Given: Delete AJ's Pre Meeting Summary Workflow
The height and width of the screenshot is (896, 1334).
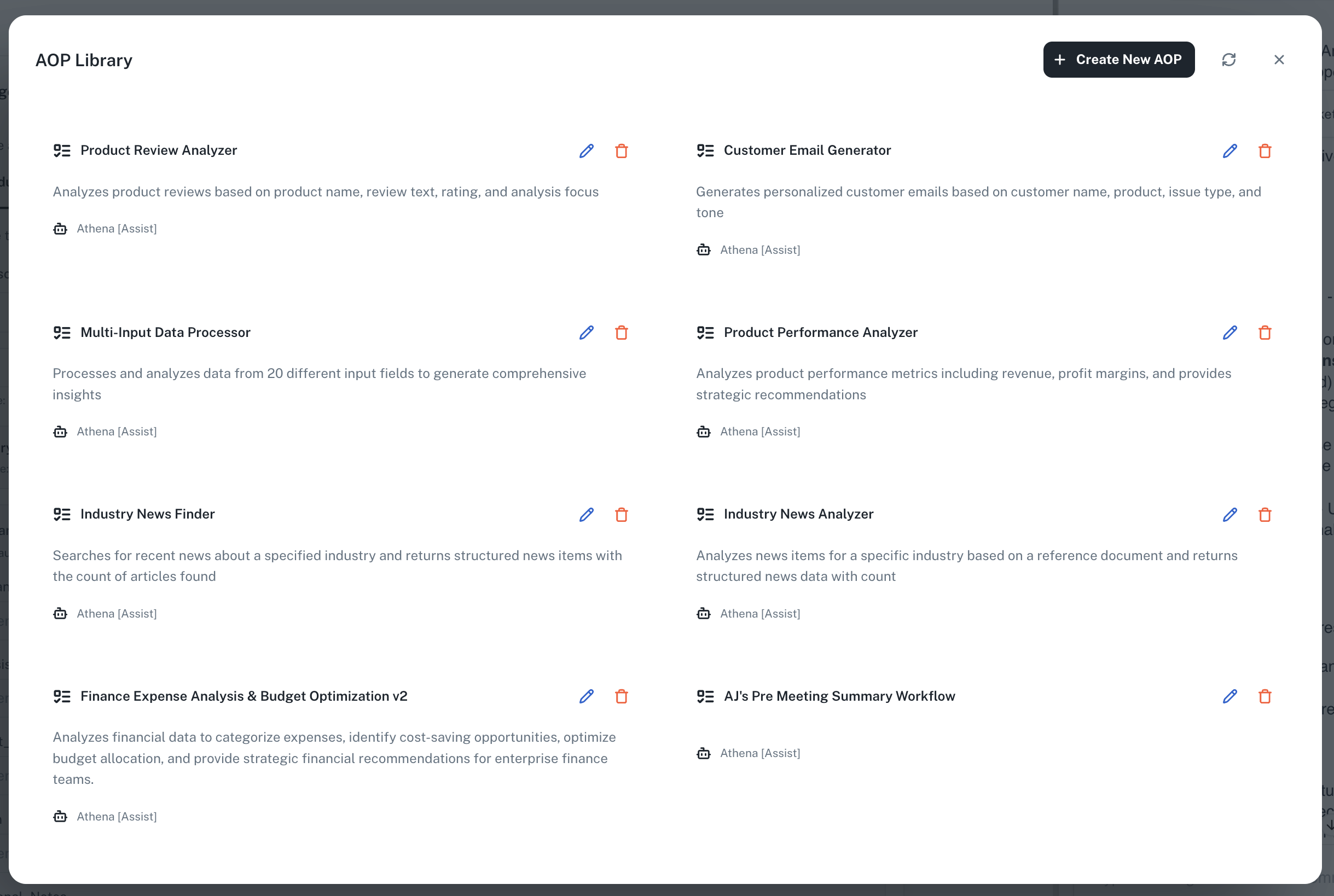Looking at the screenshot, I should pos(1265,696).
